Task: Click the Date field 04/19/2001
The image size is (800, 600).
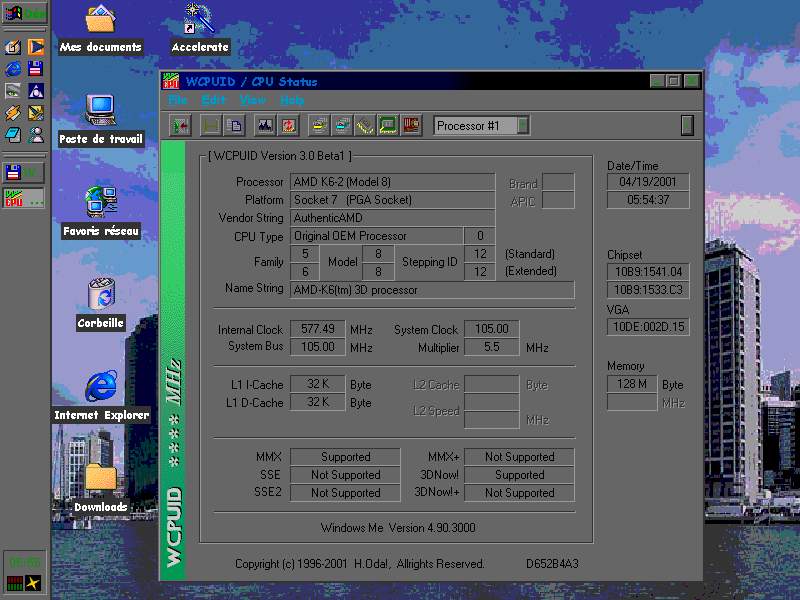Action: (648, 182)
